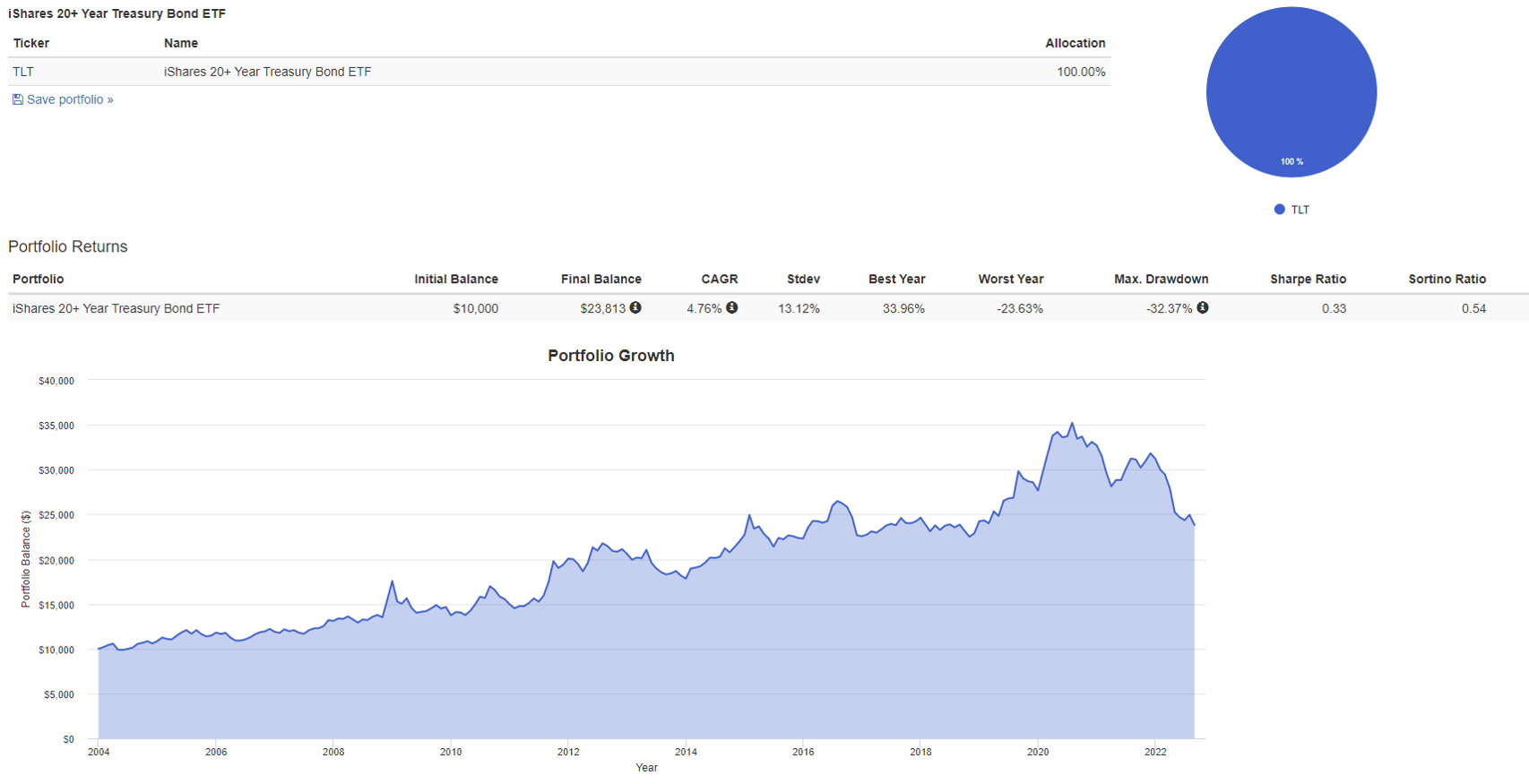This screenshot has height=784, width=1529.
Task: Click the Ticker column header
Action: (31, 43)
